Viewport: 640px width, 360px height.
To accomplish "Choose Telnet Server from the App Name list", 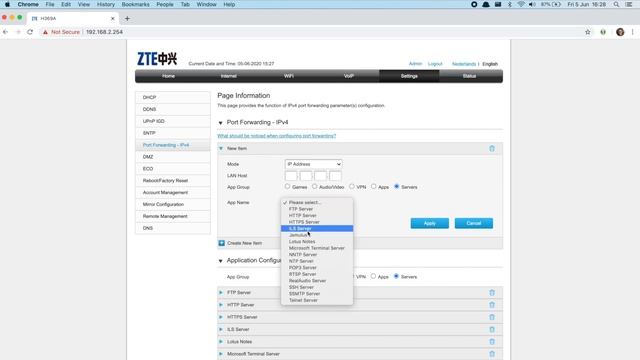I will tap(317, 300).
